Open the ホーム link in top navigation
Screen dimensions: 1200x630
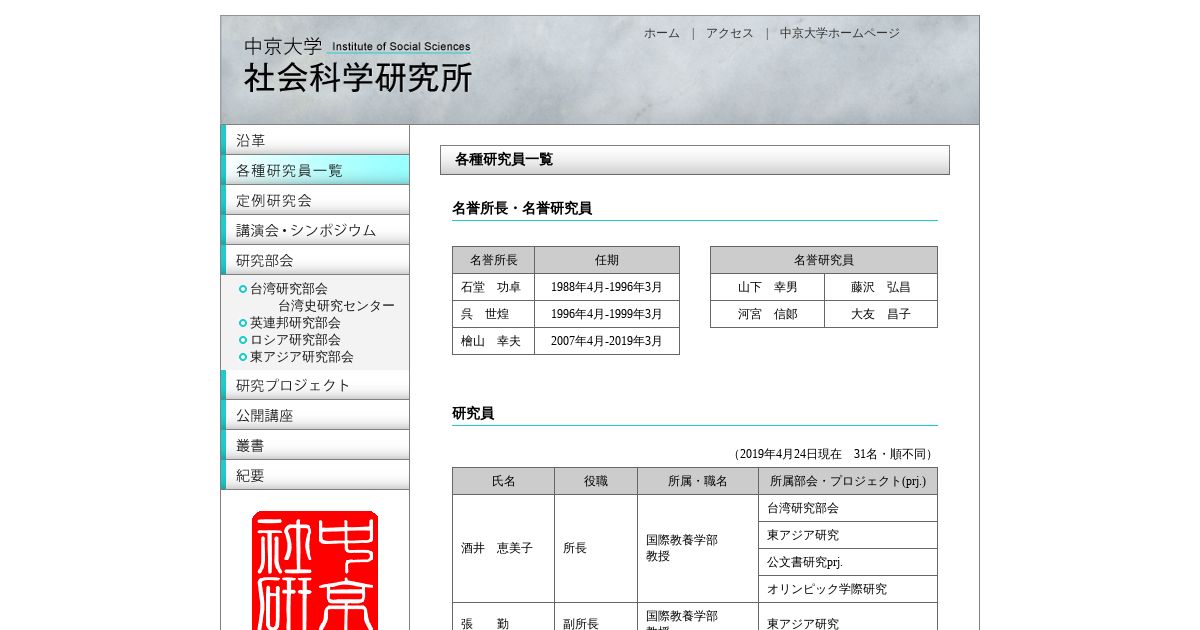coord(662,33)
